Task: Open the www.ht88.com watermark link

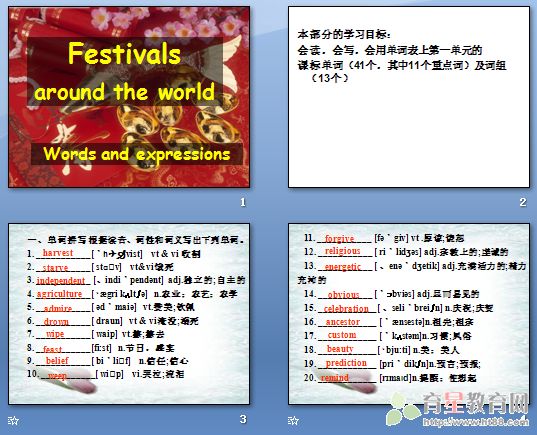Action: [x=475, y=421]
